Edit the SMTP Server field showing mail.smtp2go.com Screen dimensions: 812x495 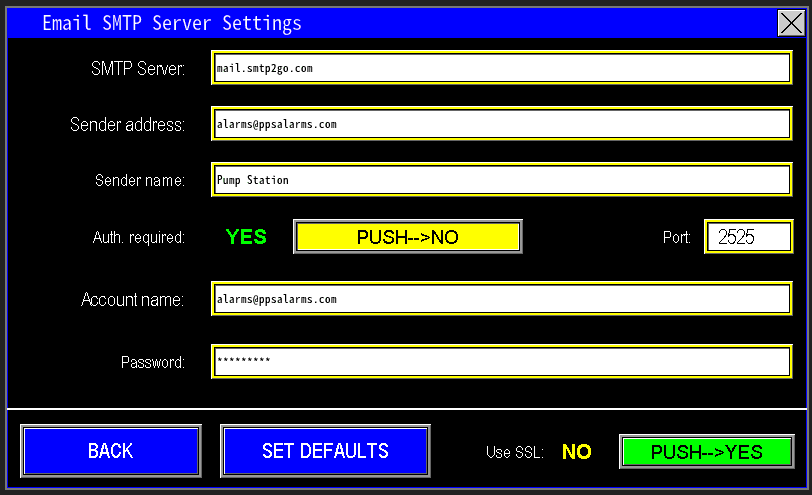pos(502,68)
